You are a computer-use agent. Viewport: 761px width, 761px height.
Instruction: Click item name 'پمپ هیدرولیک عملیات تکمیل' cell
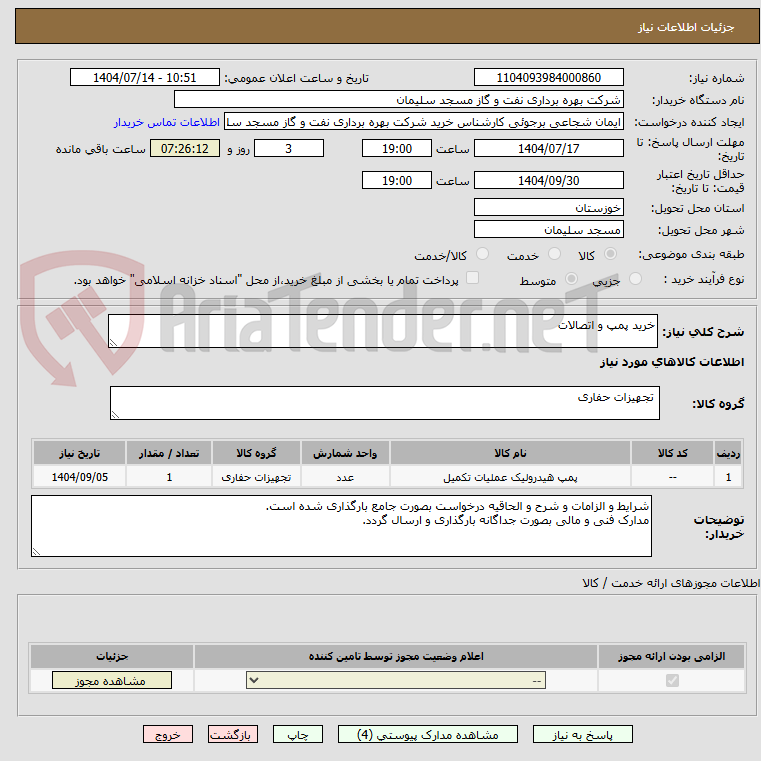point(510,478)
